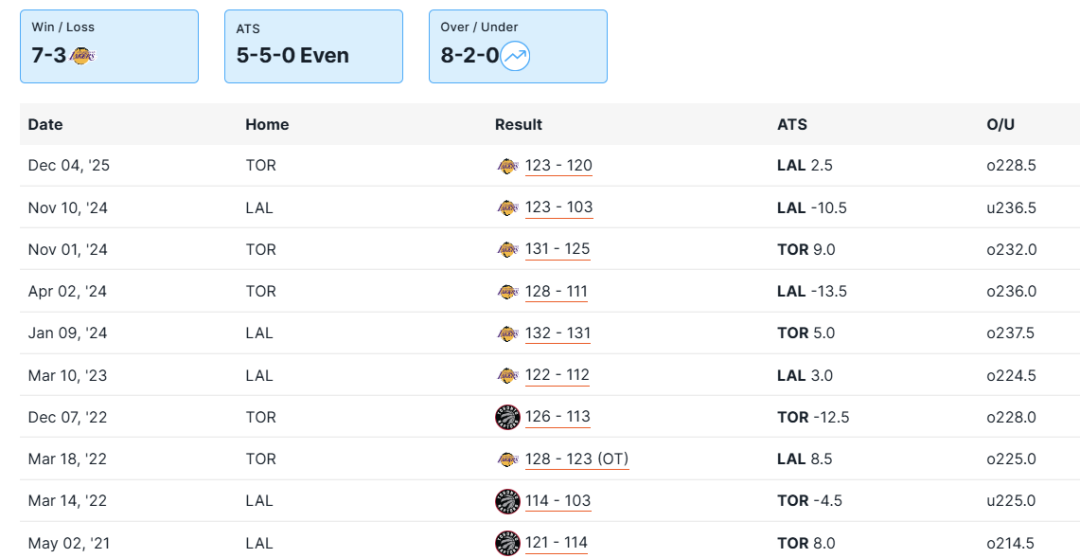Open the 123 - 103 result link
This screenshot has width=1080, height=558.
click(558, 208)
